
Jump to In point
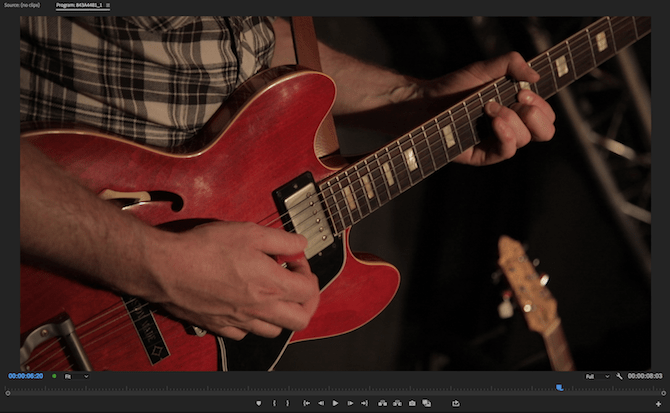click(x=306, y=403)
